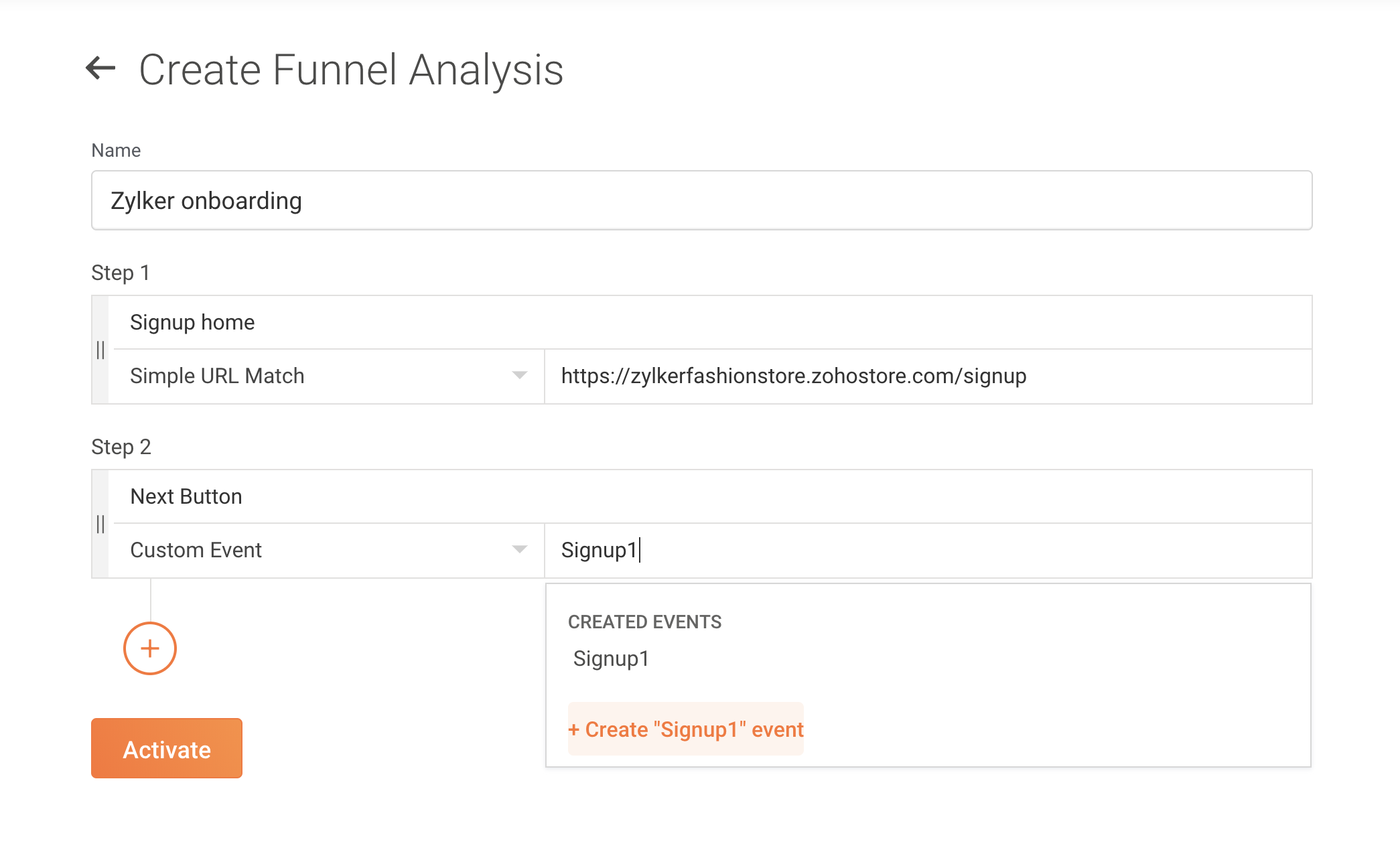Click the Step 2 label
Screen dimensions: 1400x848
(121, 447)
